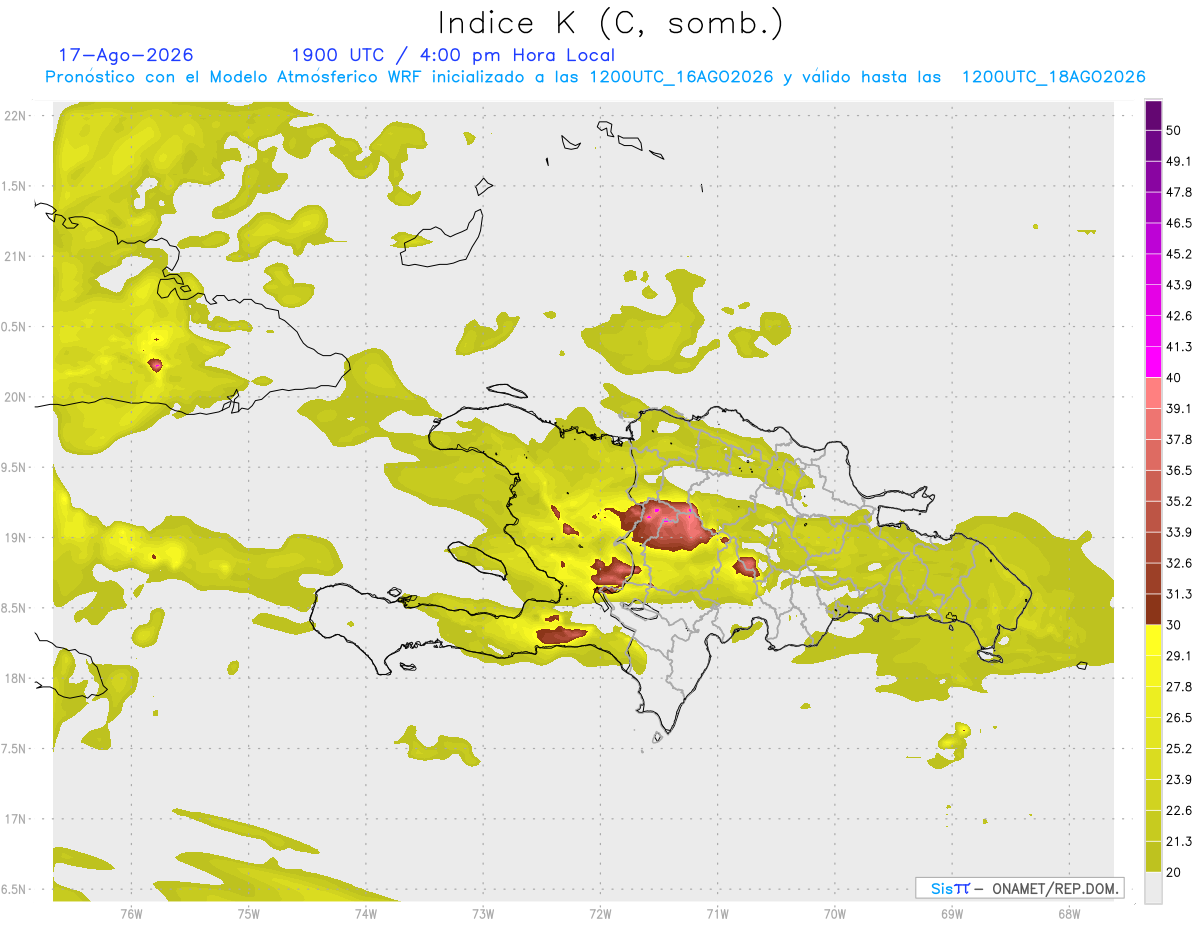1200x927 pixels.
Task: Click the colorbar value "22.6"
Action: (1180, 810)
